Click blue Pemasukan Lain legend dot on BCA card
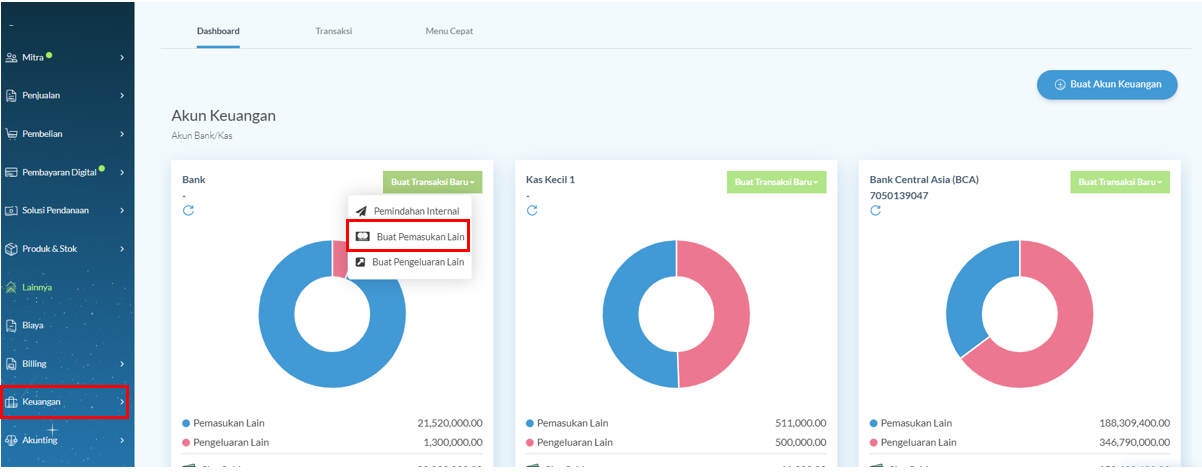Image resolution: width=1202 pixels, height=473 pixels. 874,423
